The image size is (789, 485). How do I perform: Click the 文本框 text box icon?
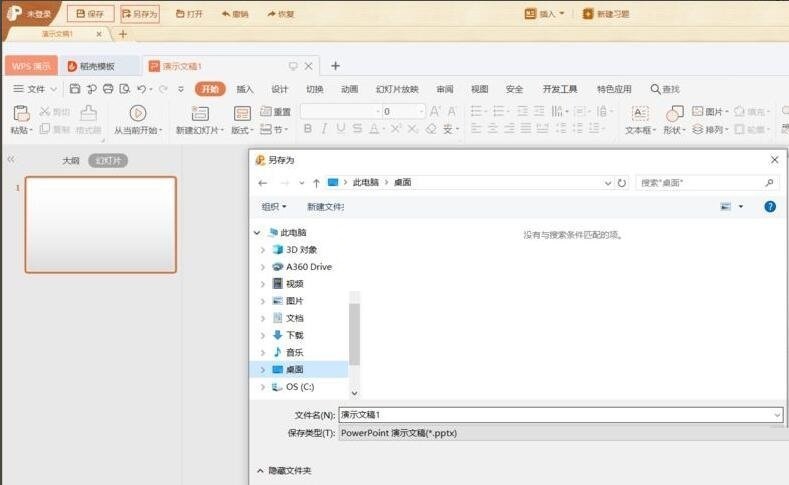[x=640, y=113]
